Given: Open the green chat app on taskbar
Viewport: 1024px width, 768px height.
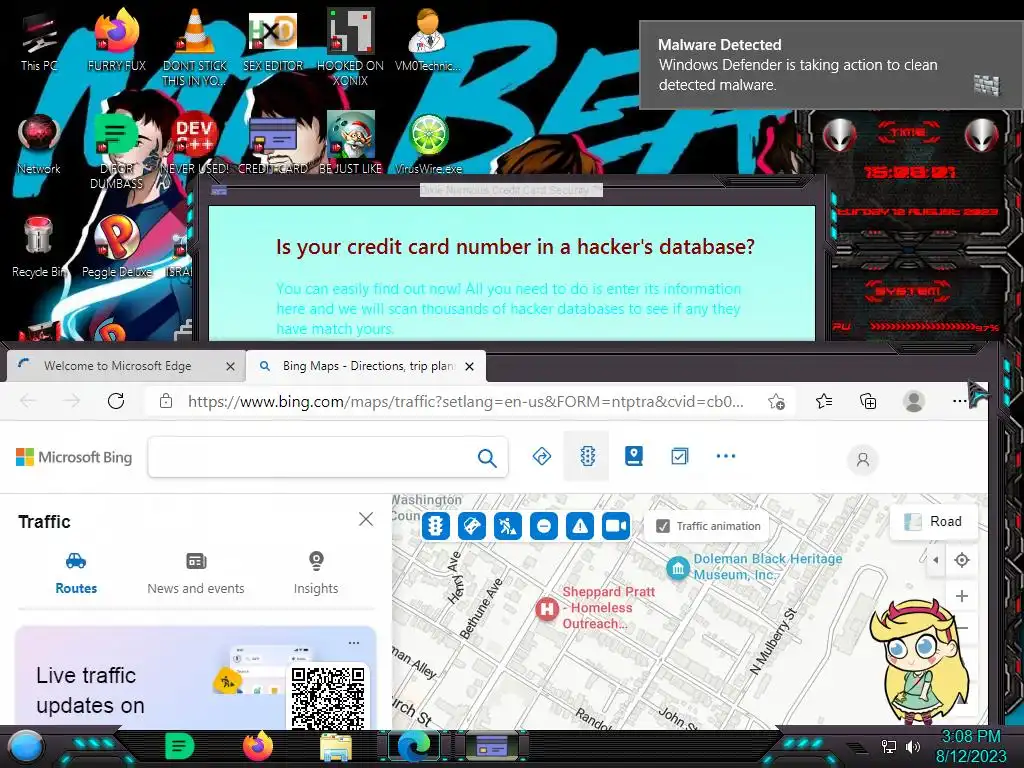Looking at the screenshot, I should pos(180,746).
